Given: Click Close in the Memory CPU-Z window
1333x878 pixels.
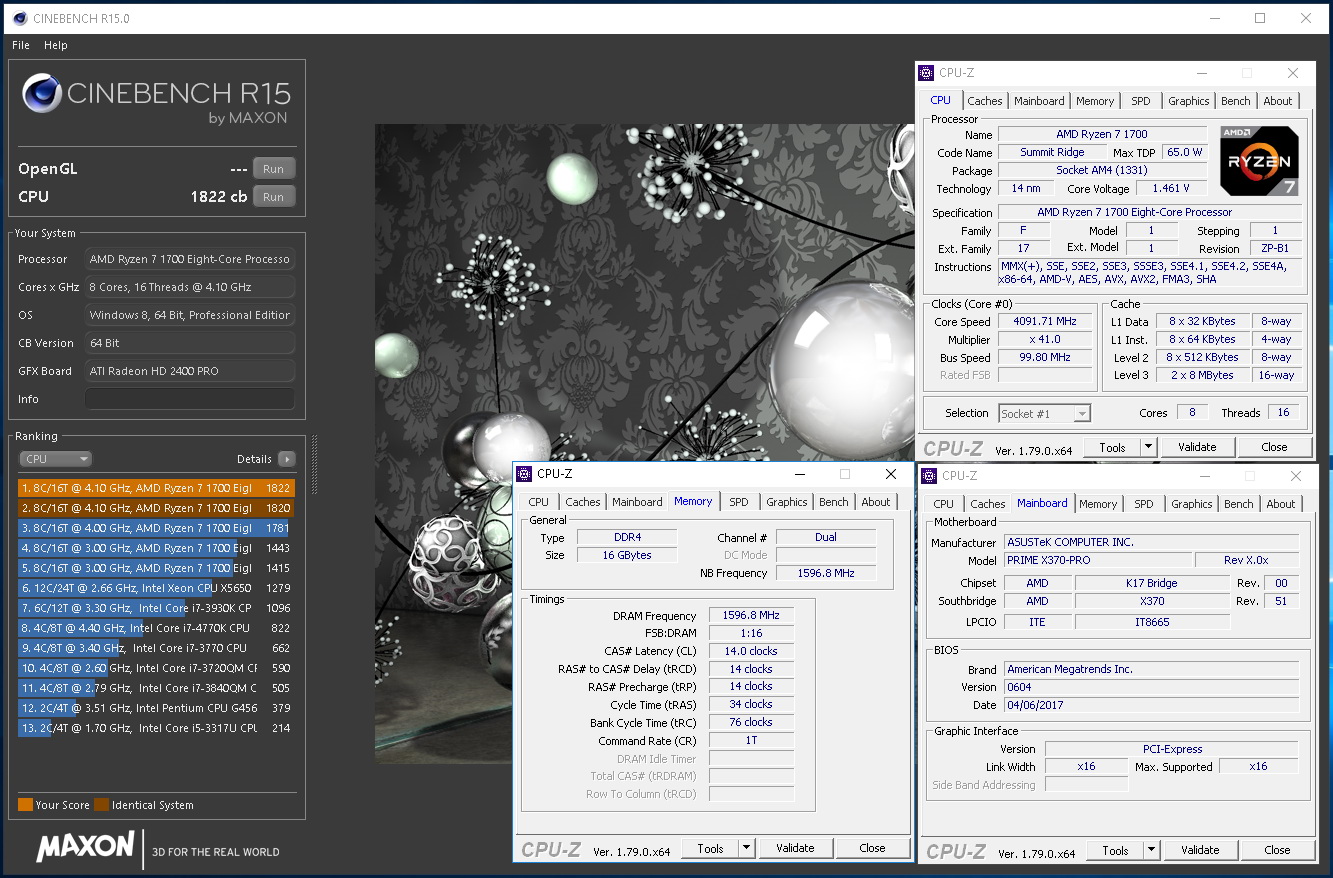Looking at the screenshot, I should pos(872,848).
